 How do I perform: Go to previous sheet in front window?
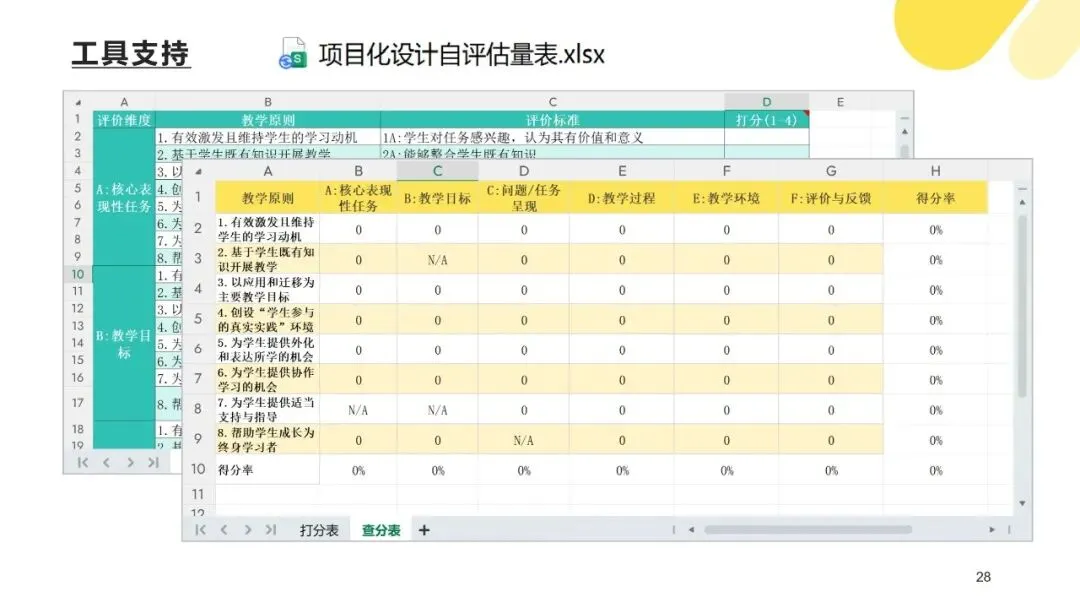coord(224,530)
